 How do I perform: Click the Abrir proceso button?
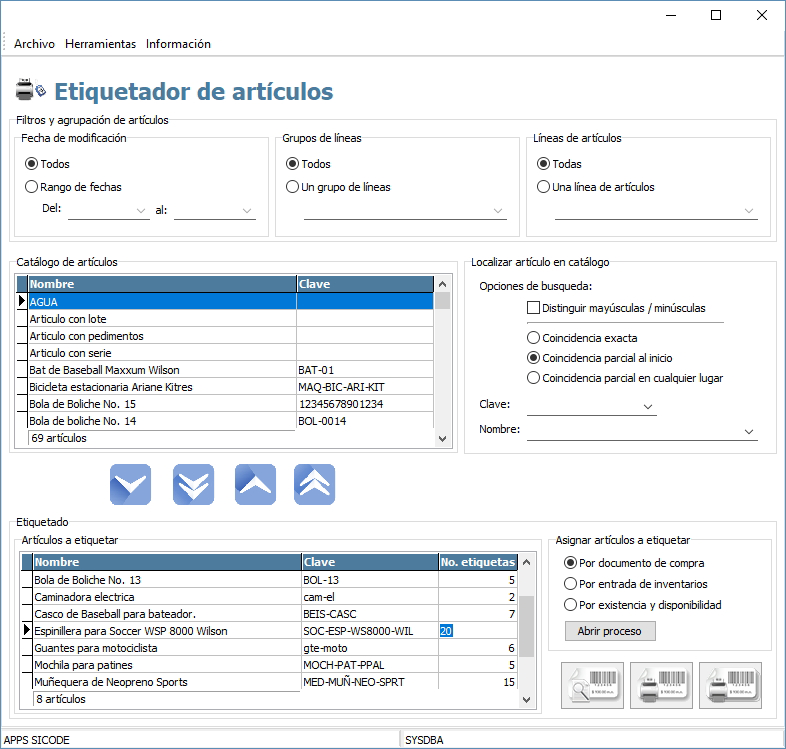coord(610,631)
